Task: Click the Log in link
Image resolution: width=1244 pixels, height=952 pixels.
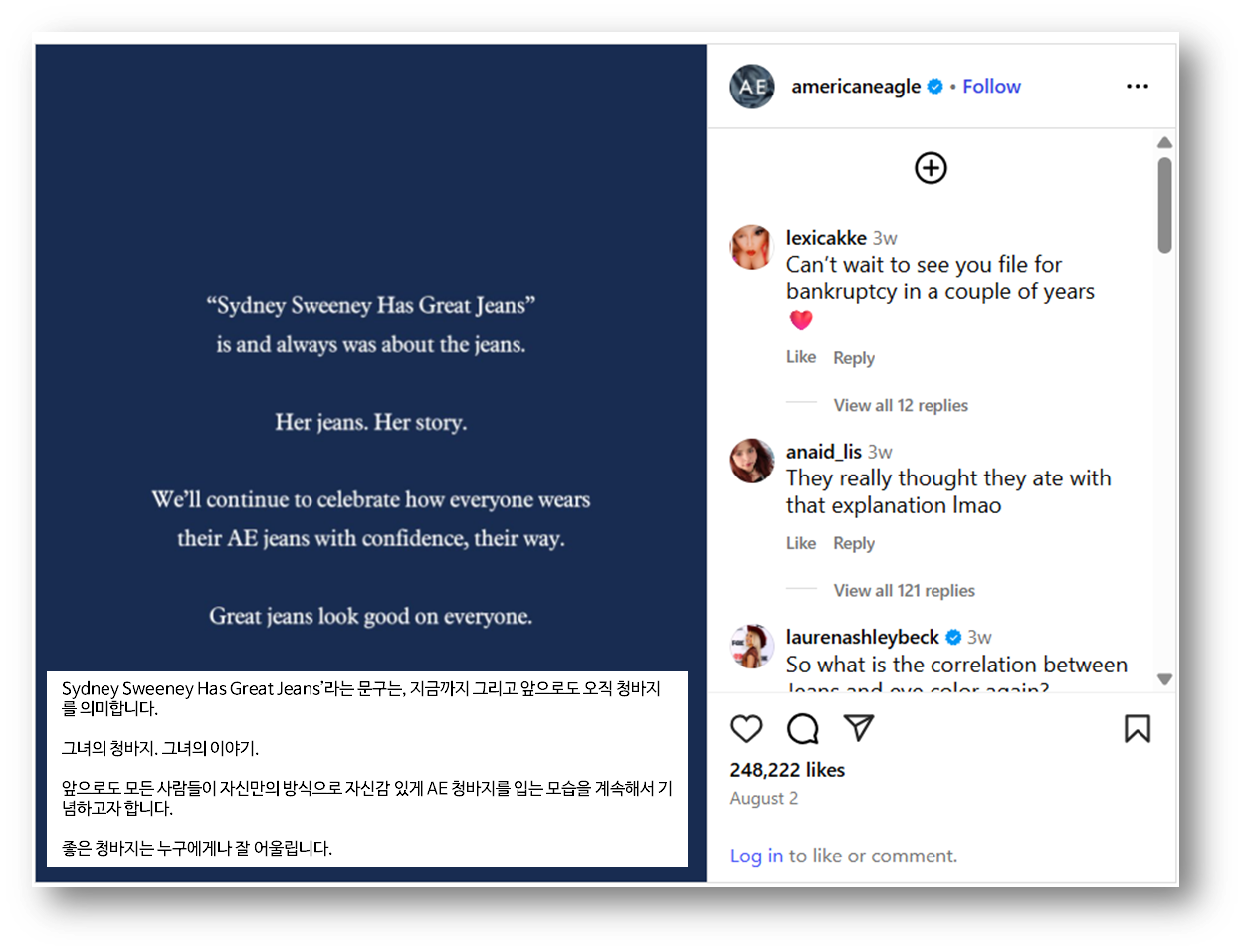Action: (x=756, y=856)
